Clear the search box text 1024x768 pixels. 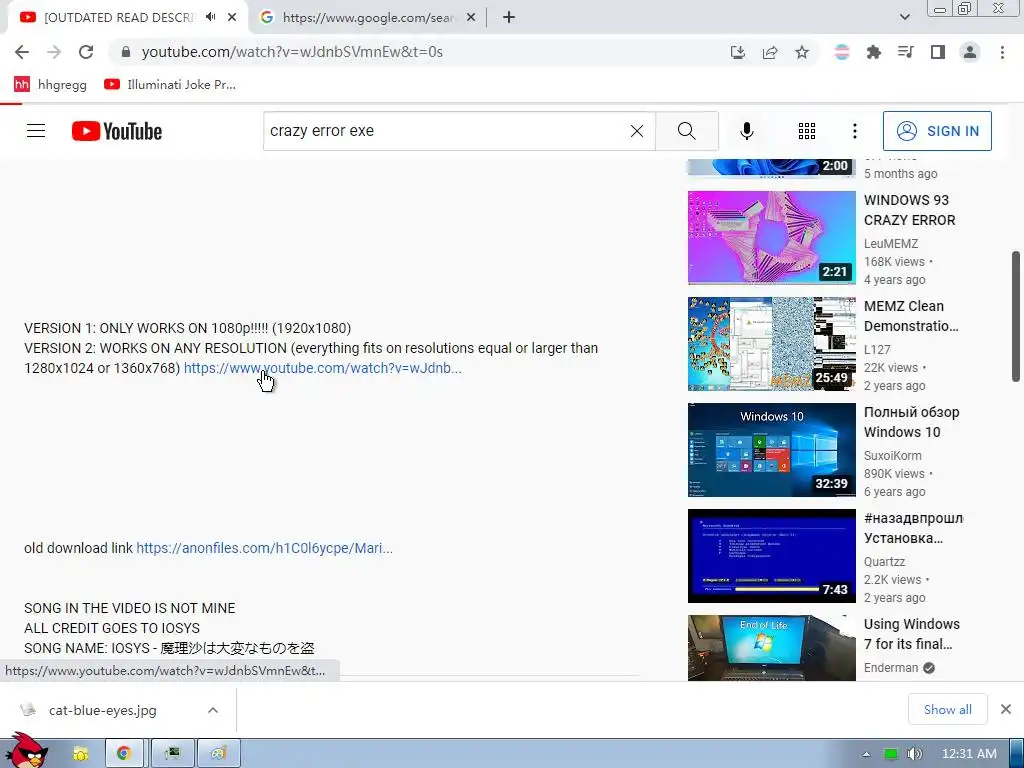tap(637, 131)
